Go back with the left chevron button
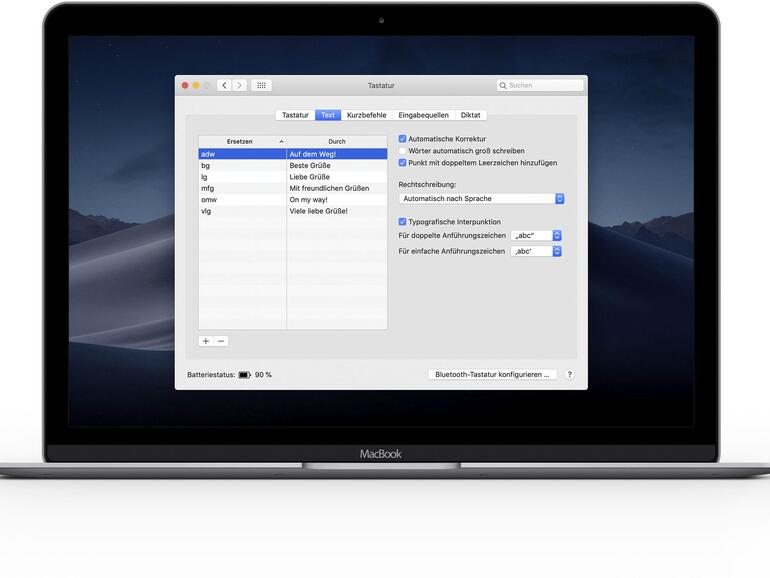This screenshot has height=578, width=770. coord(224,85)
